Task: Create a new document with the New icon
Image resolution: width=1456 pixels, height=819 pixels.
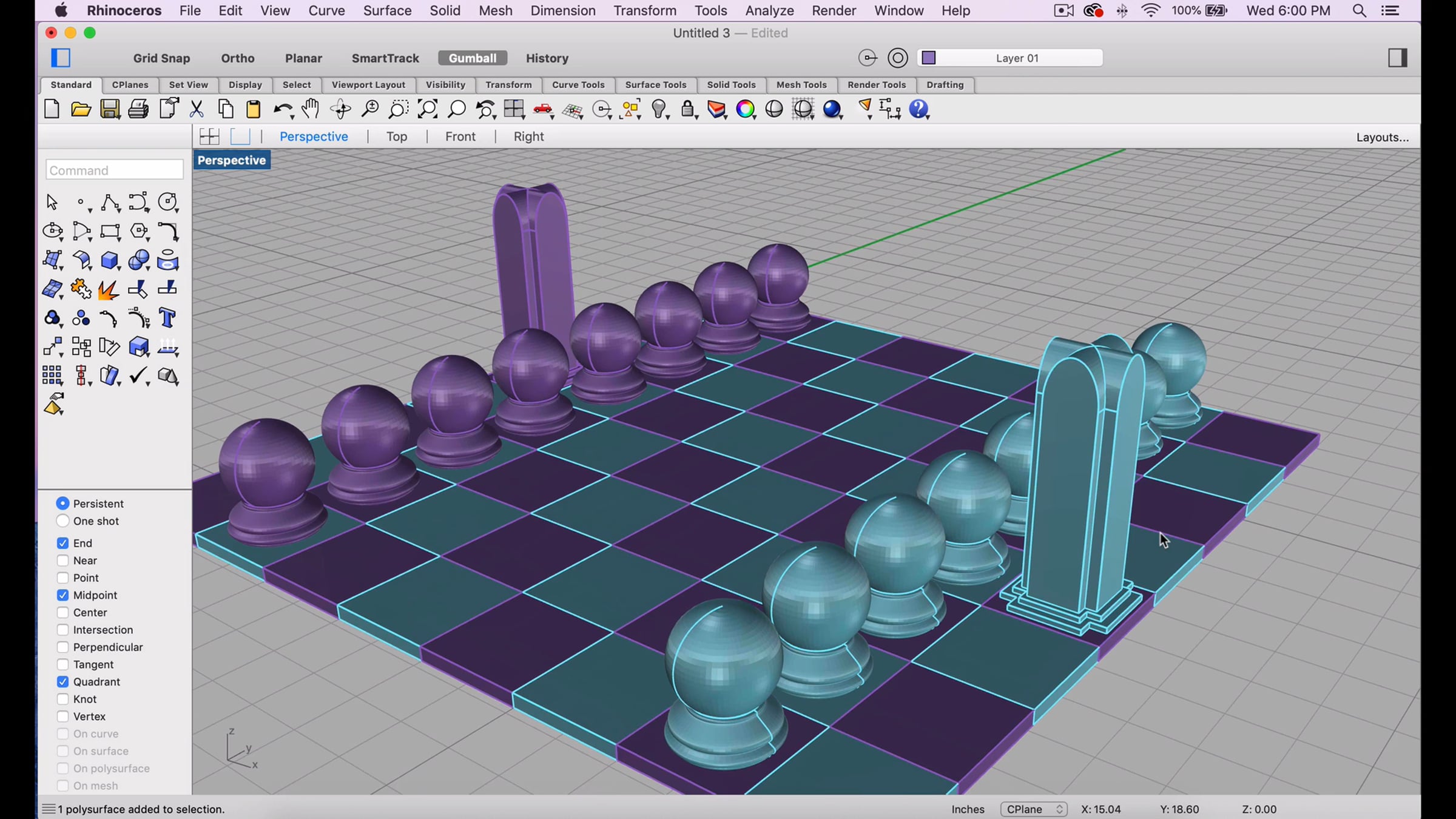Action: (52, 109)
